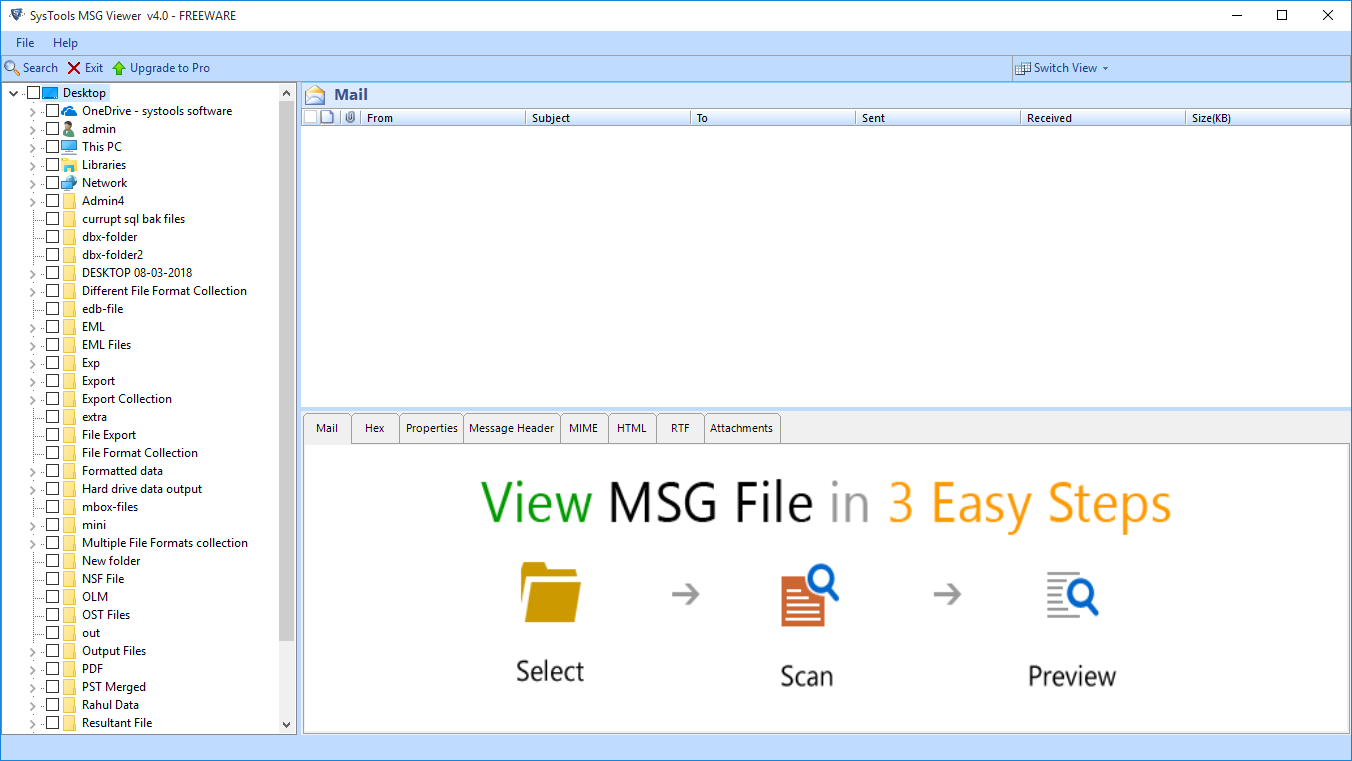The width and height of the screenshot is (1352, 761).
Task: Check the EML Files folder checkbox
Action: (52, 345)
